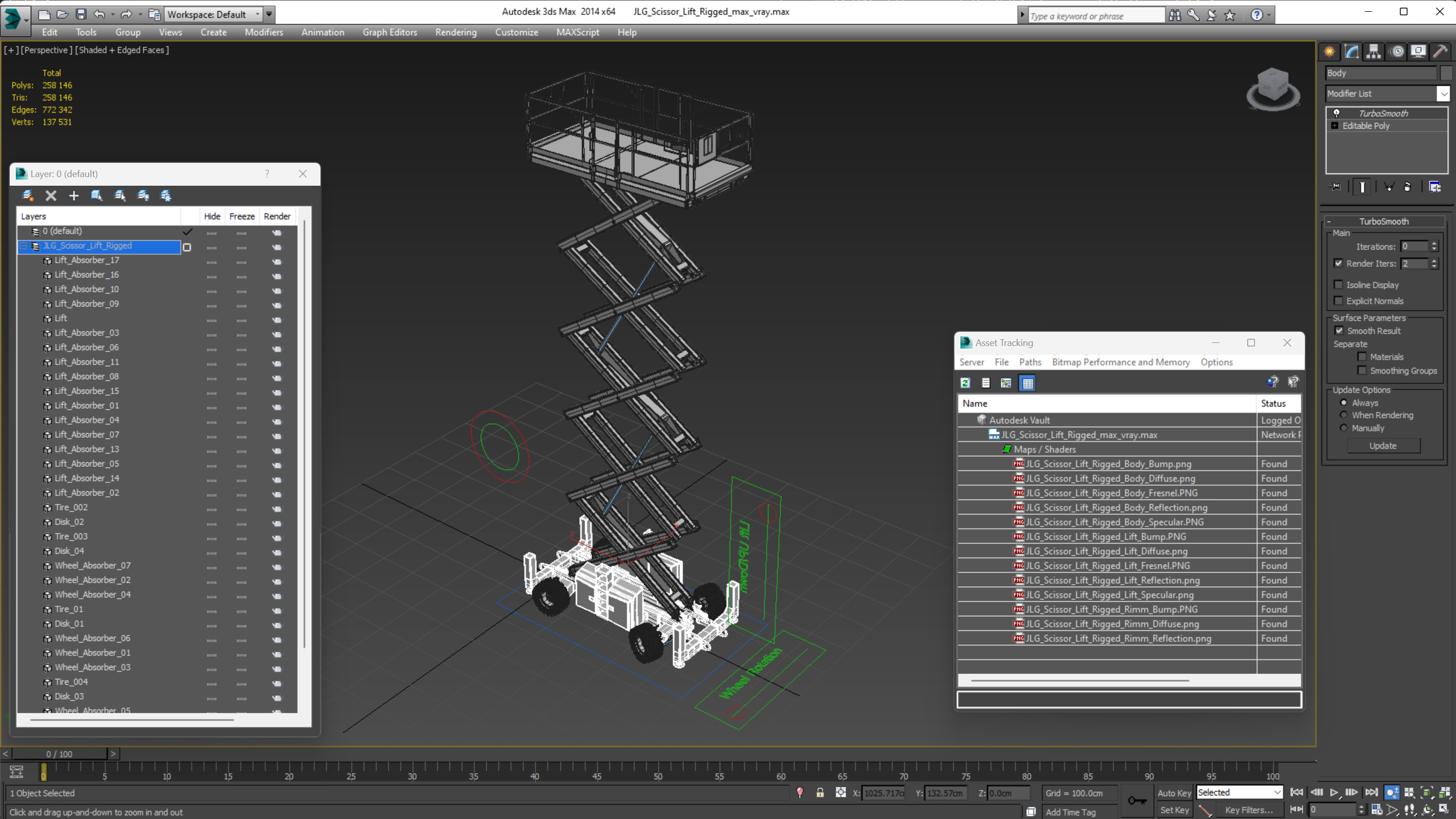Open the Display command panel tab
This screenshot has height=819, width=1456.
click(1418, 52)
